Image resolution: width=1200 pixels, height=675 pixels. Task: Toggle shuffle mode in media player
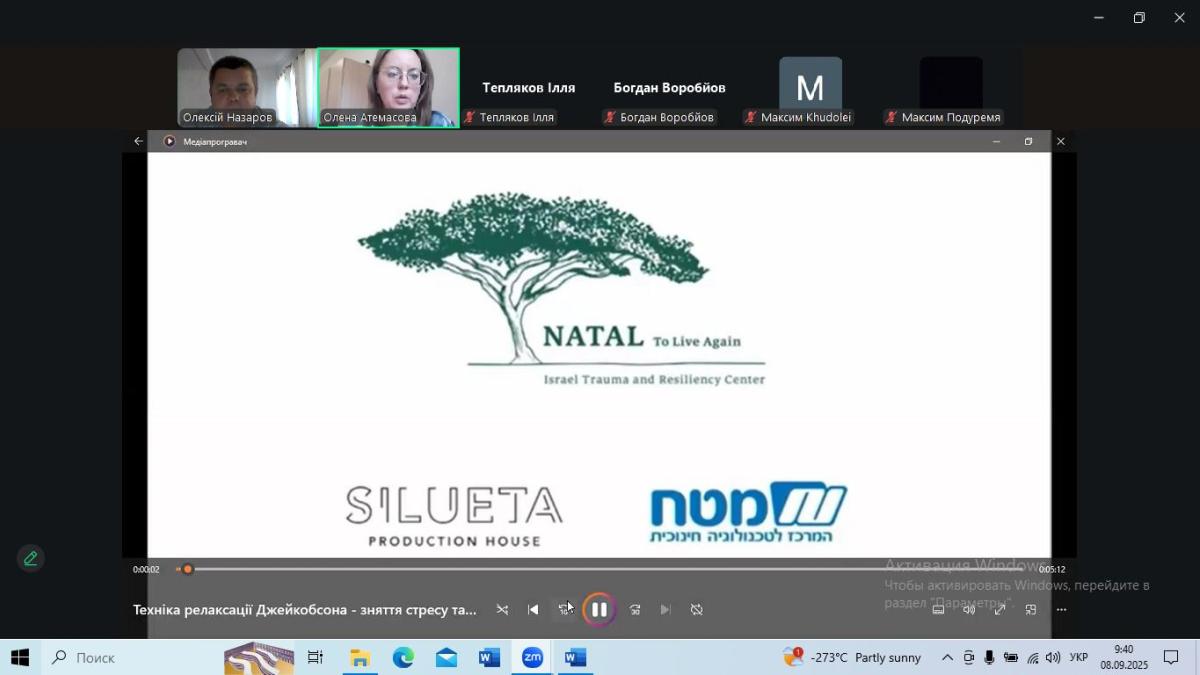[x=502, y=609]
